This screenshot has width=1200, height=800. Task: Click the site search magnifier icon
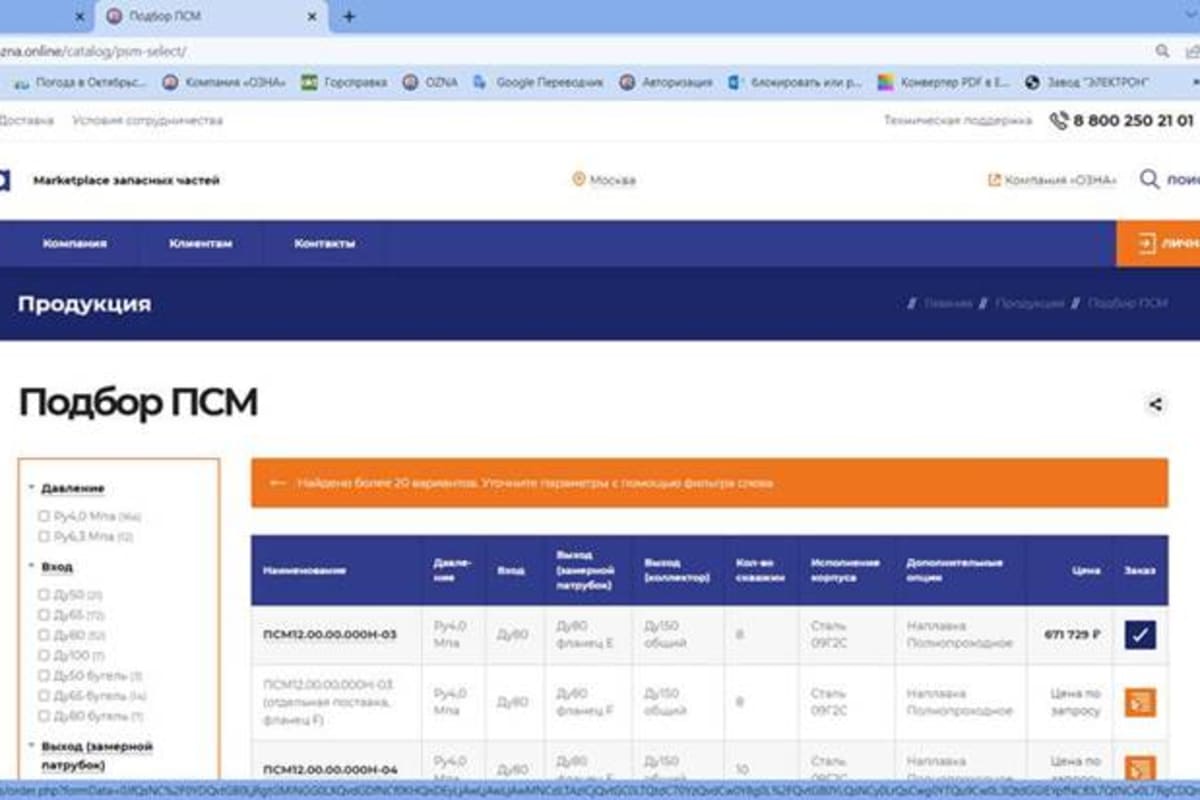coord(1150,180)
